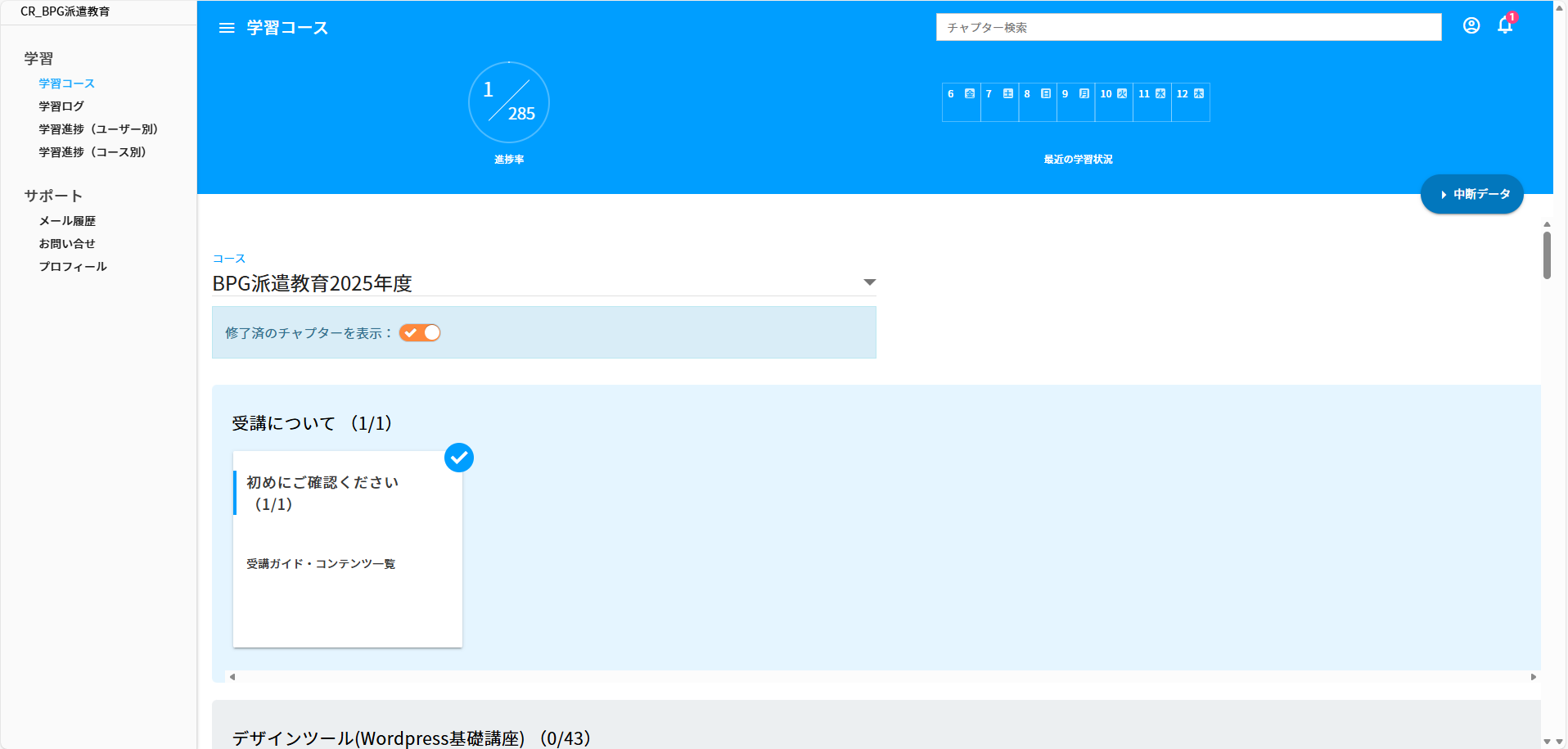Click the day 11 (水) cell
The height and width of the screenshot is (749, 1568).
(x=1152, y=102)
